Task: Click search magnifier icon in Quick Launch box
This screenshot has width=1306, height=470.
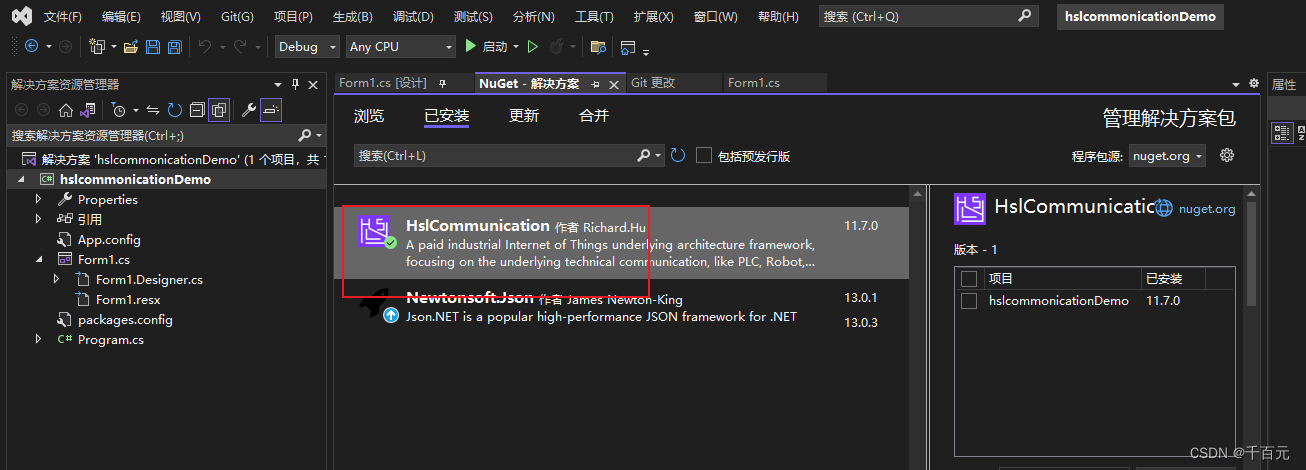Action: coord(1025,16)
